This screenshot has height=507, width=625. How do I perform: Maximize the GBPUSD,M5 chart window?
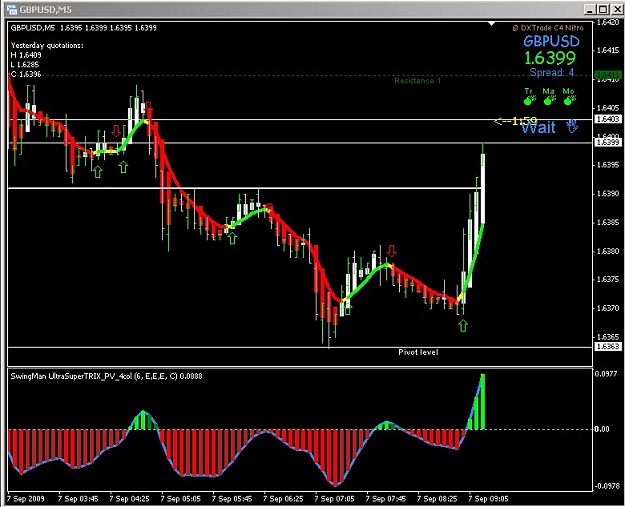tap(603, 9)
